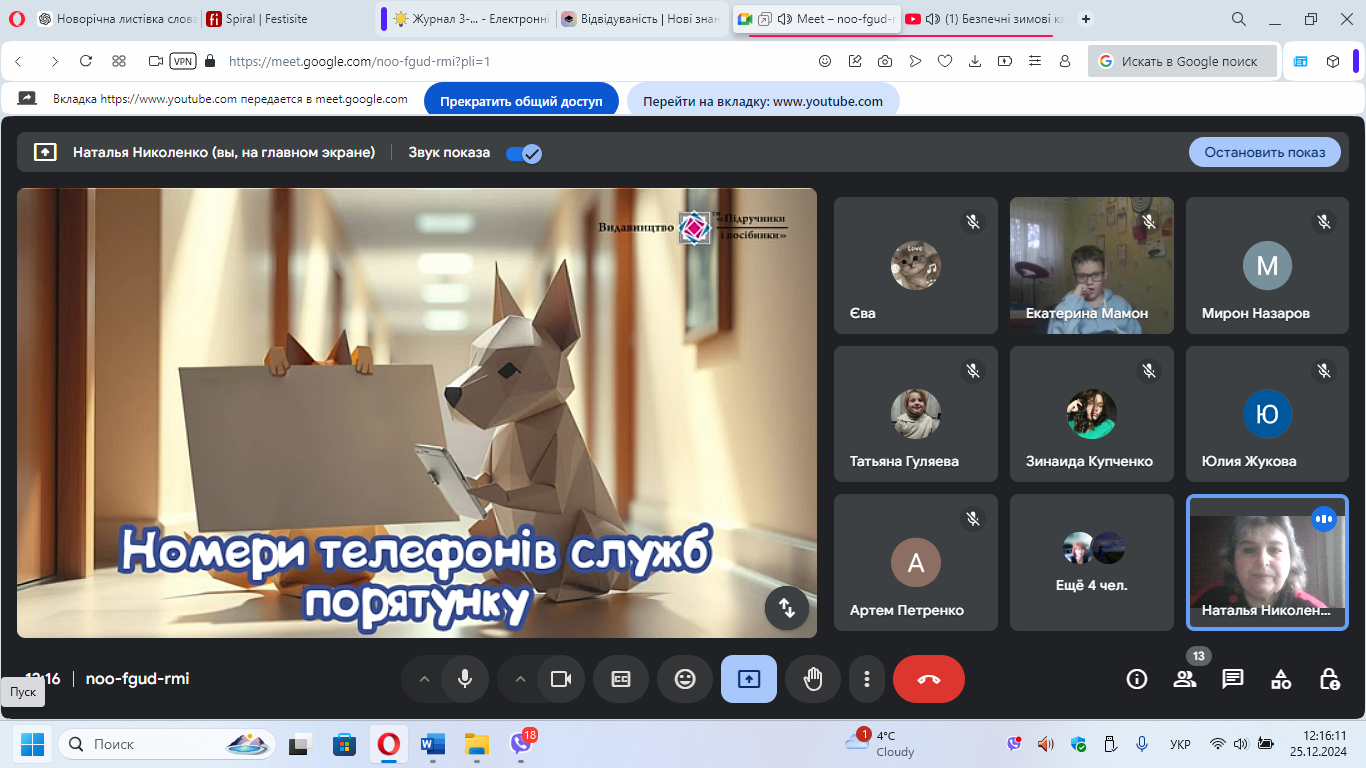Open Opera speed dial grid
Viewport: 1366px width, 768px height.
tap(119, 61)
